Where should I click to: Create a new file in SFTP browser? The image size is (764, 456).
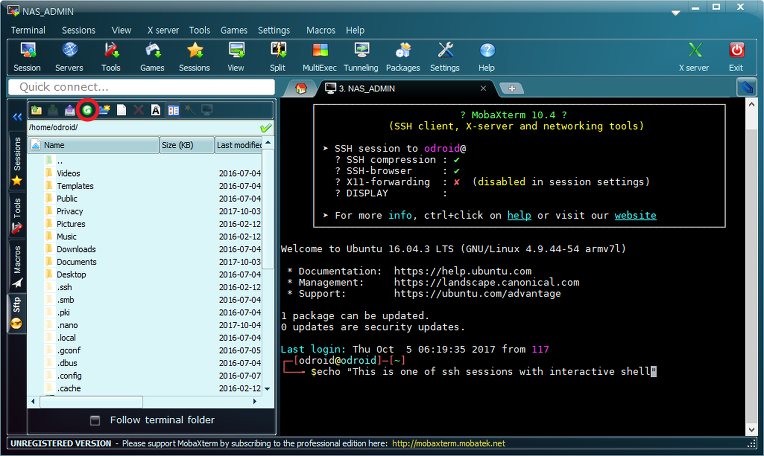[121, 110]
